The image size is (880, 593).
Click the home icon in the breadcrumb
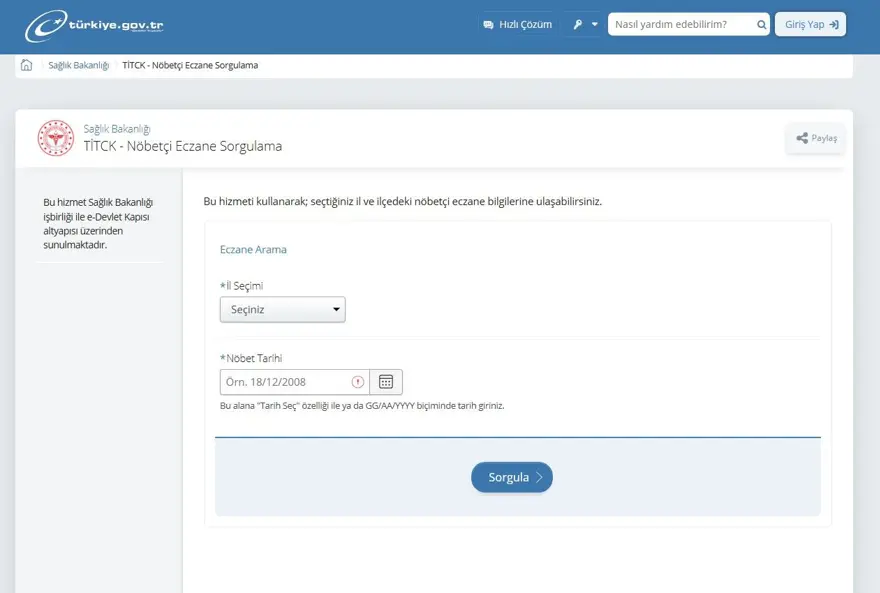(24, 63)
